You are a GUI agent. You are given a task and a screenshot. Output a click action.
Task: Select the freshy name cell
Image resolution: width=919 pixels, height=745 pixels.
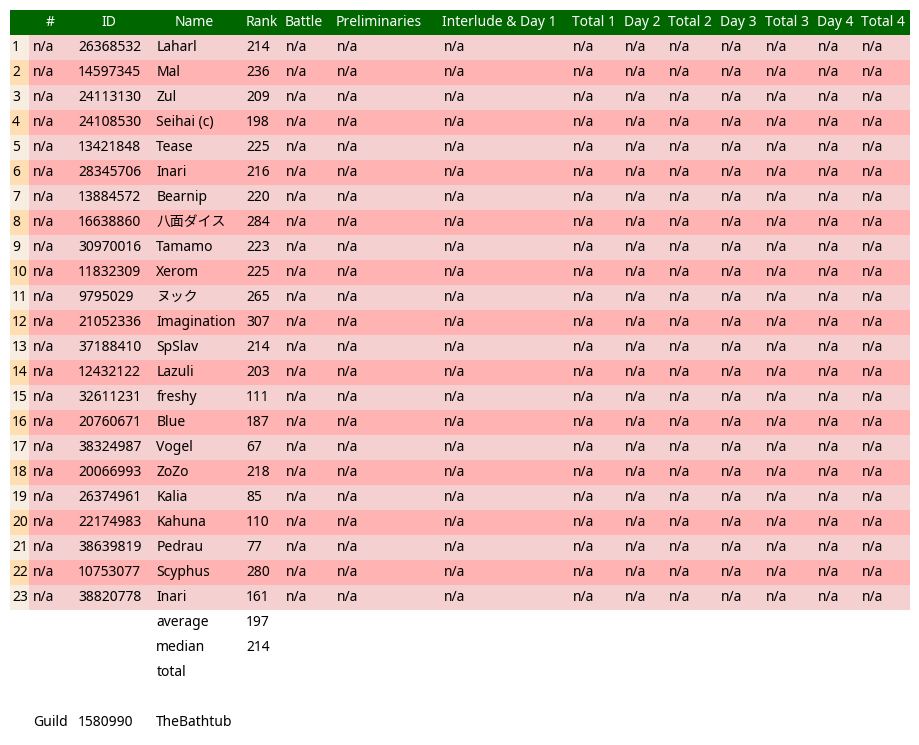pos(176,396)
